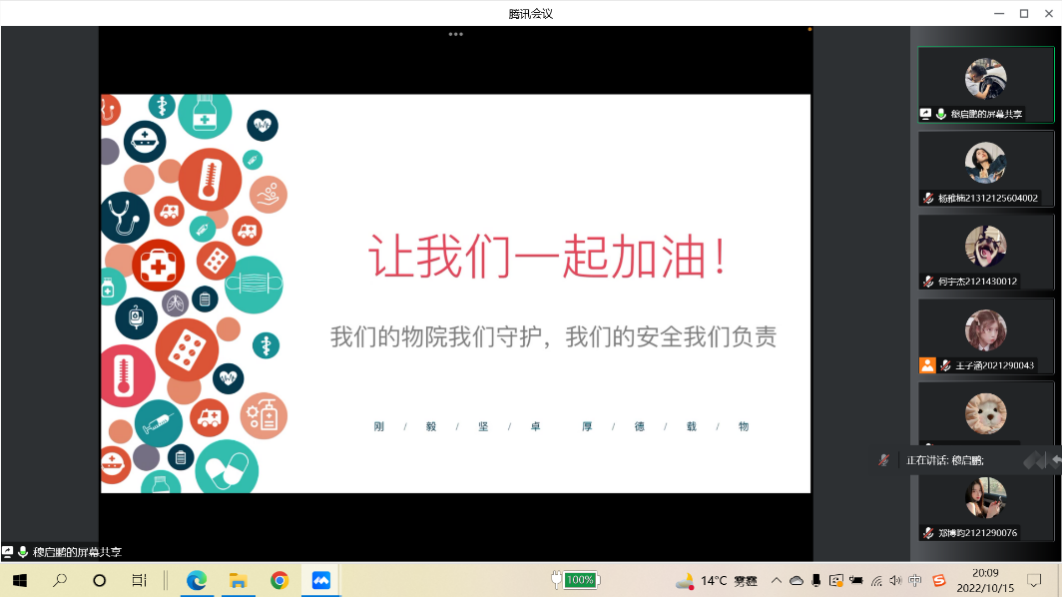Click the taskbar search icon

click(60, 580)
